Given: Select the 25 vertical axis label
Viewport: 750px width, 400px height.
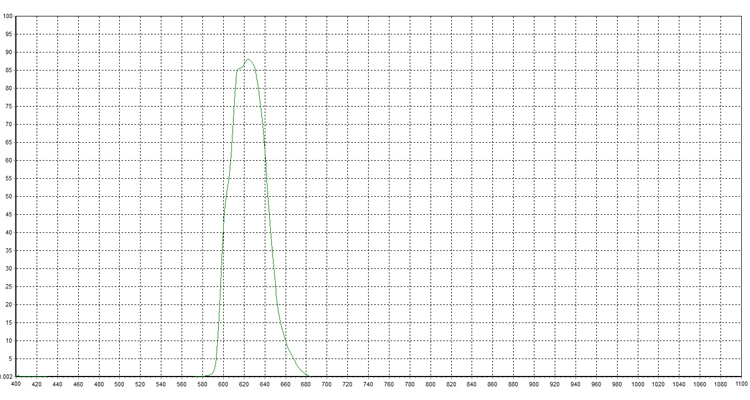Looking at the screenshot, I should pyautogui.click(x=9, y=287).
